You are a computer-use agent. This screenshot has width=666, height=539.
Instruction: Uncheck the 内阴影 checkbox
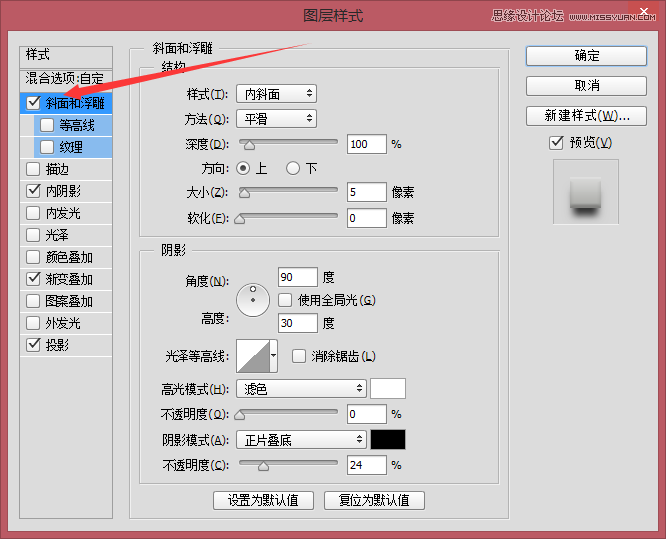tap(33, 191)
